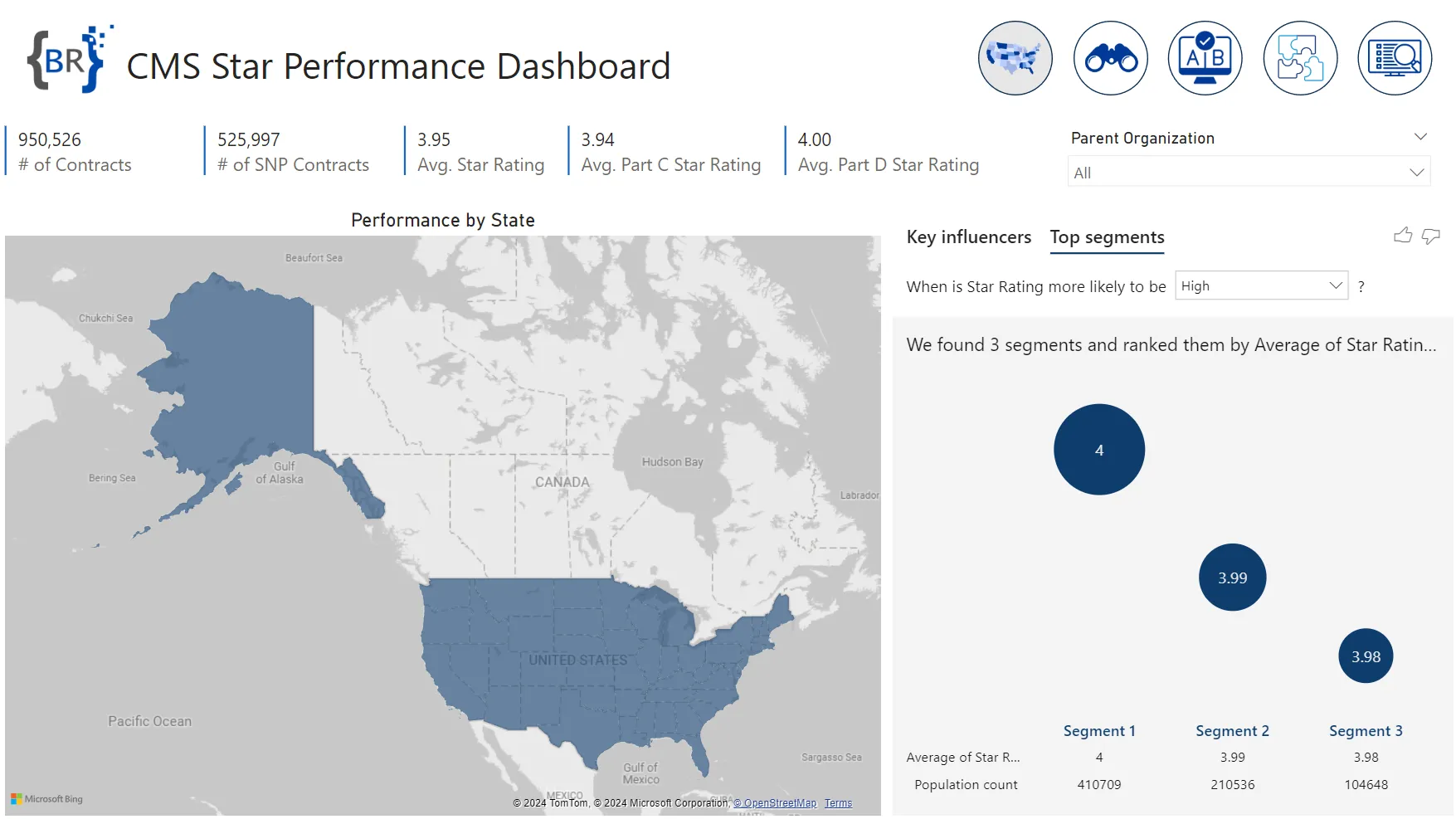Open the Star Rating 'High' dropdown
Screen dimensions: 1456x819
[1261, 286]
